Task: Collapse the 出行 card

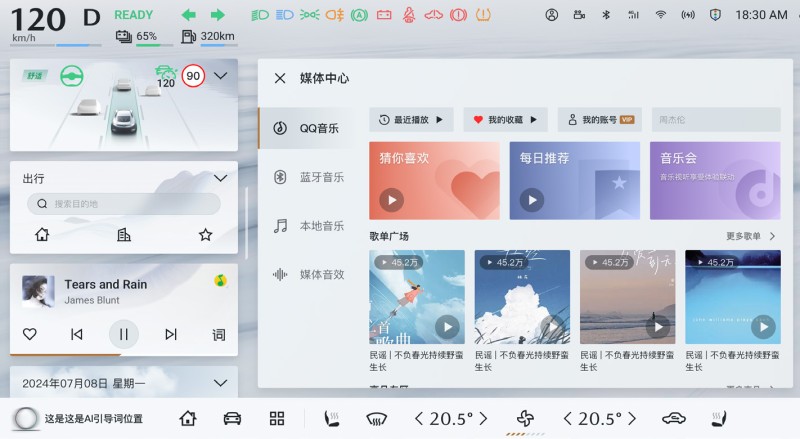Action: 220,178
